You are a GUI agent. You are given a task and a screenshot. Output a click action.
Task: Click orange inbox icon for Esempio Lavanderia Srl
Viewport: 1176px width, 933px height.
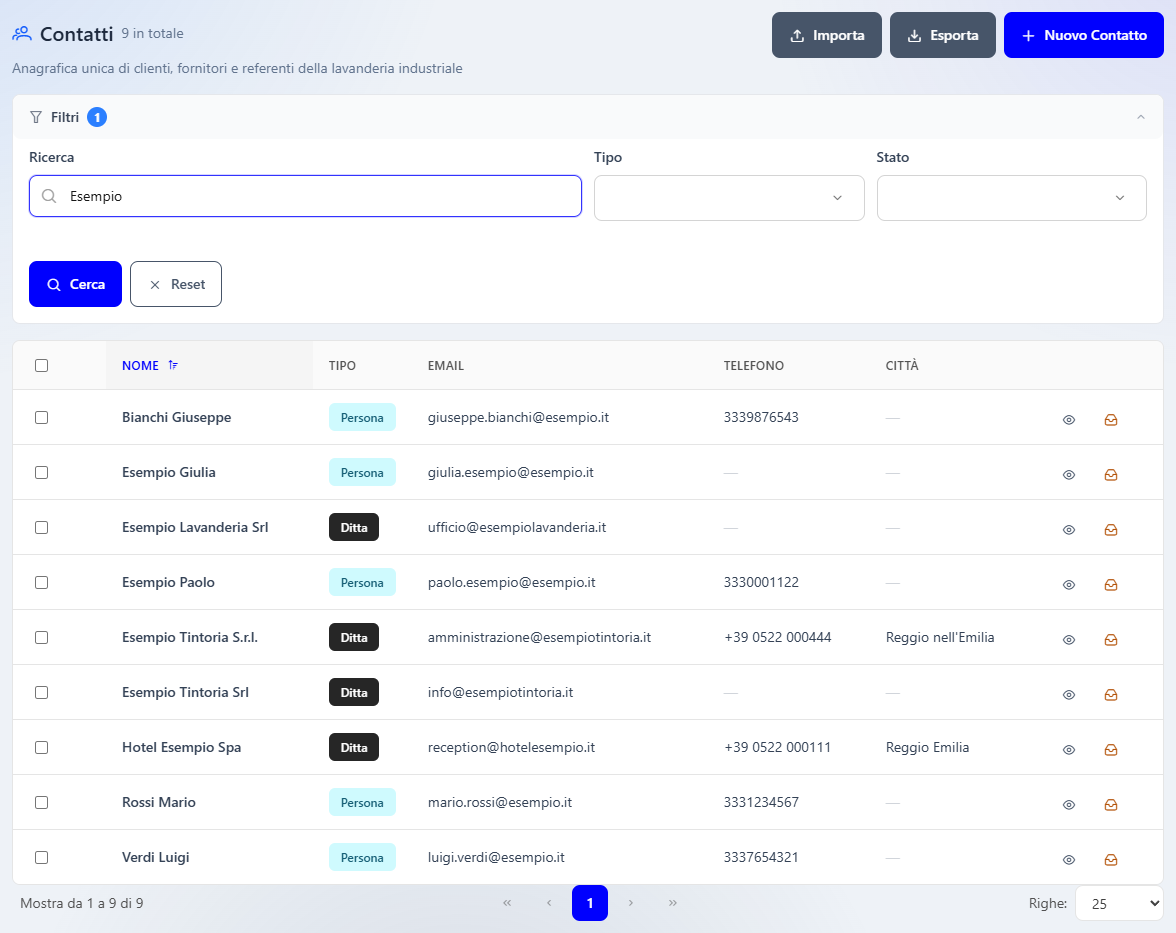point(1111,530)
